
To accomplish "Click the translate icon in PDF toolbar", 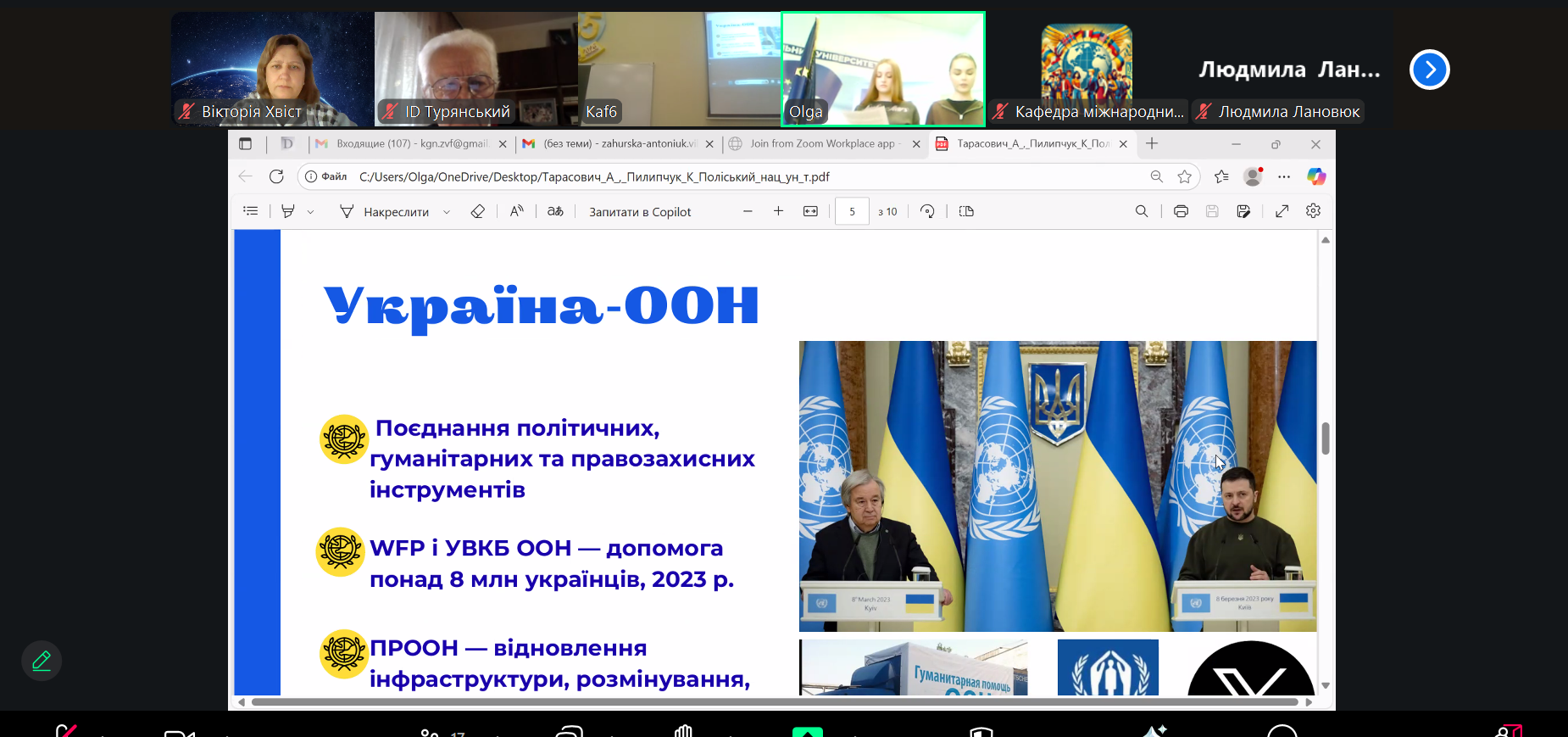I will 555,211.
